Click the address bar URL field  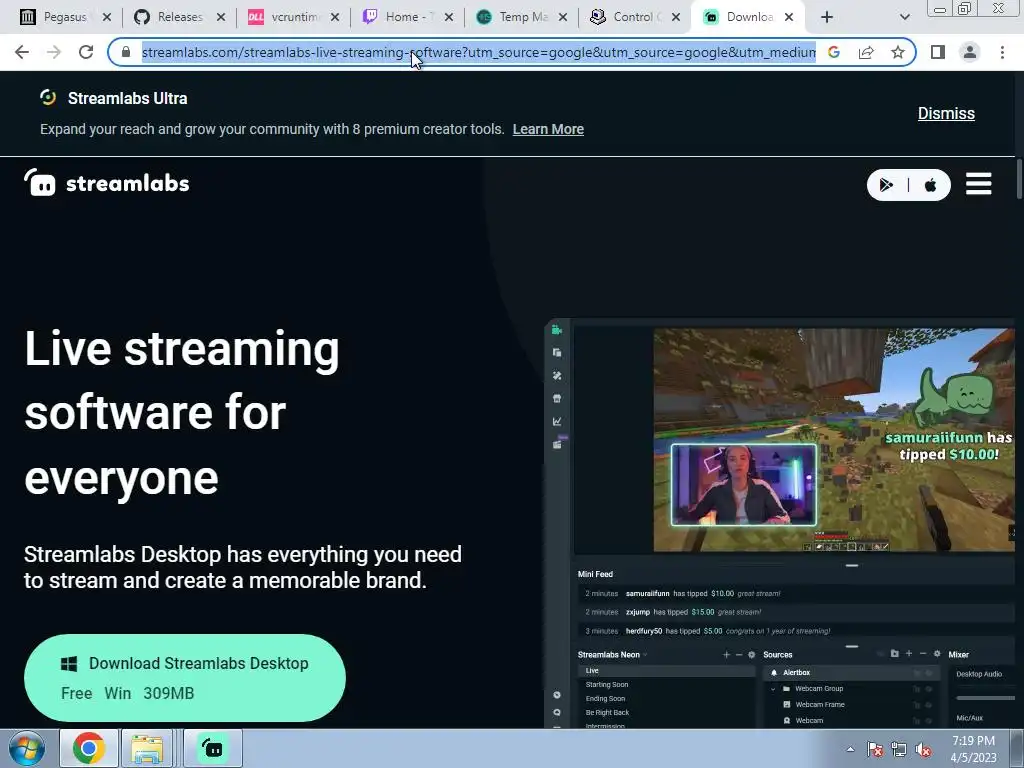[478, 52]
